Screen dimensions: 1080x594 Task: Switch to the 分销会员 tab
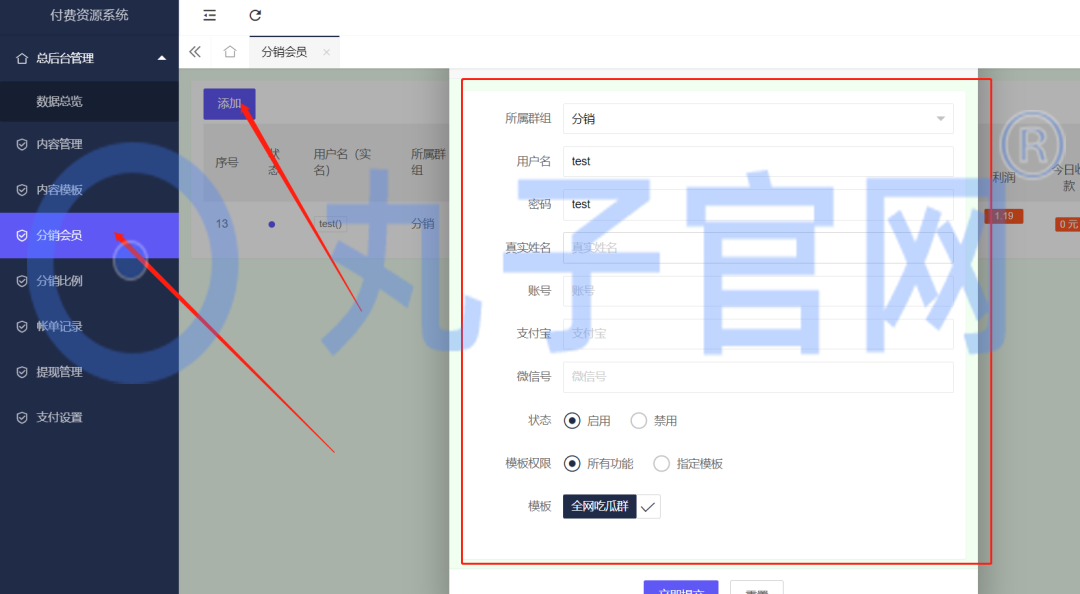287,51
